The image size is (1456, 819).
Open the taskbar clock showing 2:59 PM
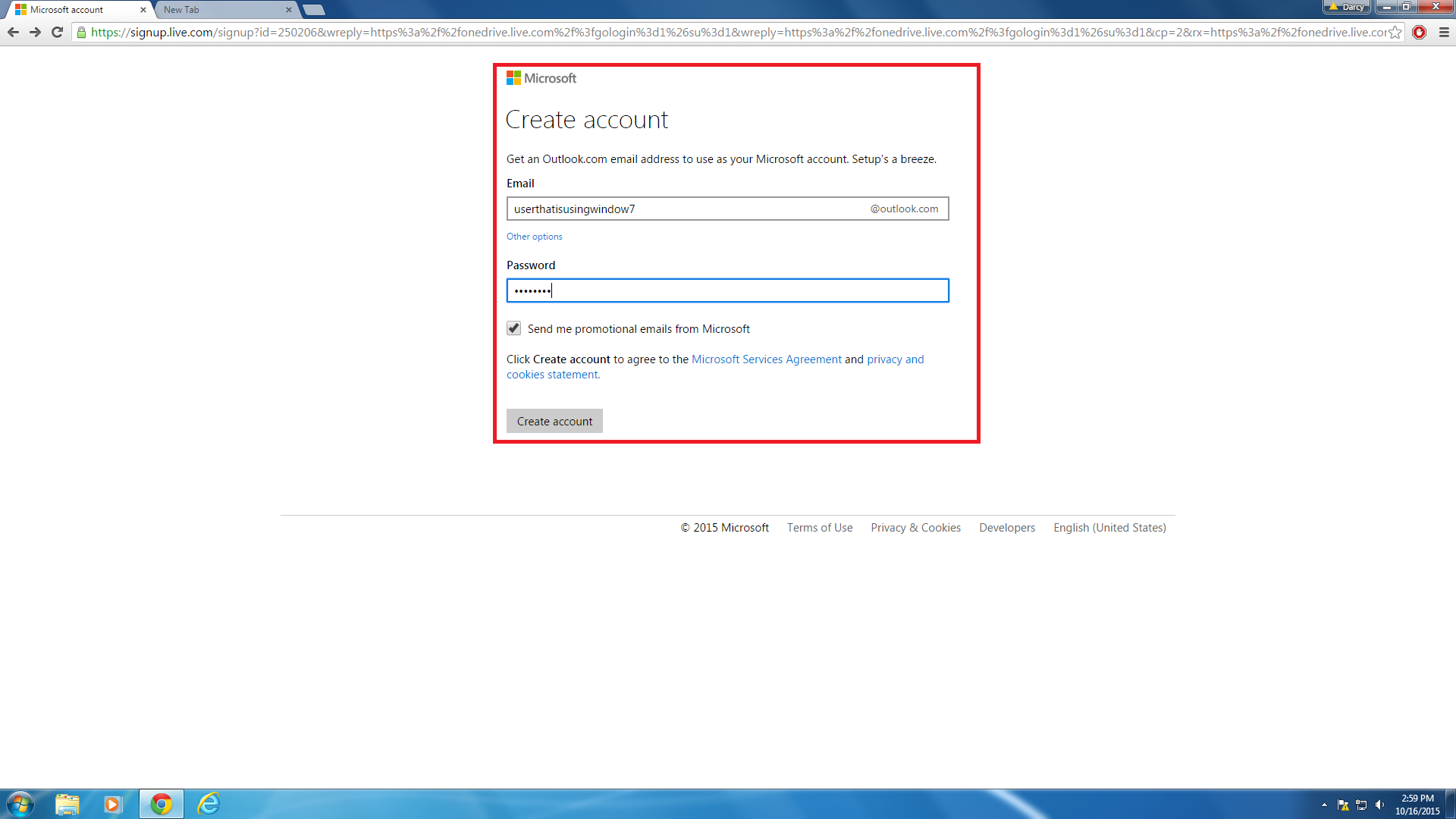[1417, 805]
